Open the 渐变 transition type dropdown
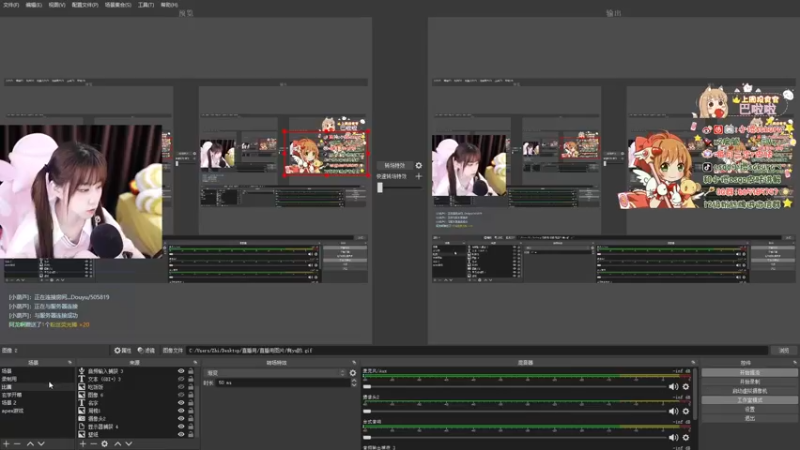Image resolution: width=800 pixels, height=450 pixels. (x=275, y=373)
